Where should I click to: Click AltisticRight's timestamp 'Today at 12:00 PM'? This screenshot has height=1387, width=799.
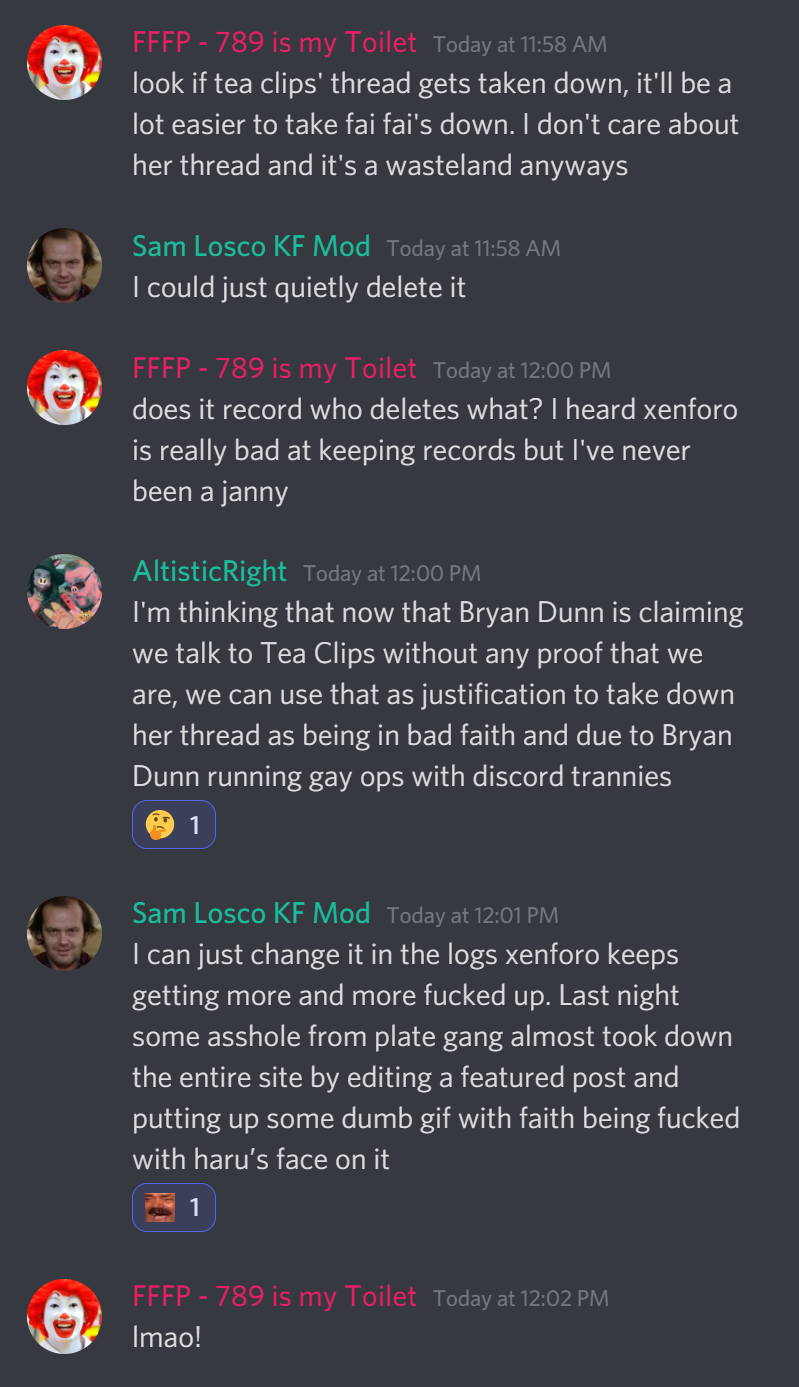pos(392,573)
